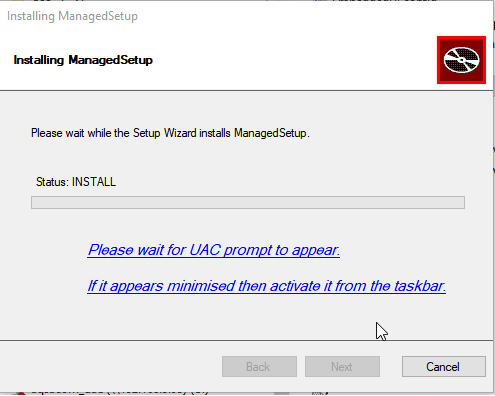Click the grey window title 'Installing ManagedSetup'
Viewport: 495px width, 396px height.
coord(72,16)
